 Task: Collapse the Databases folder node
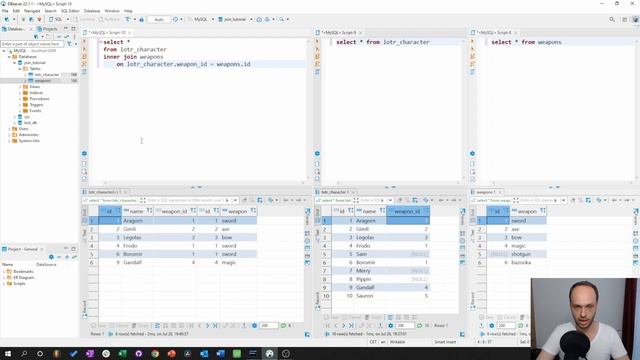tap(9, 57)
